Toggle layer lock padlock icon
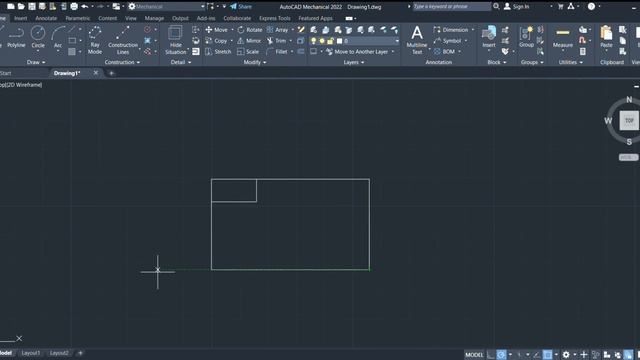This screenshot has height=360, width=640. 330,41
